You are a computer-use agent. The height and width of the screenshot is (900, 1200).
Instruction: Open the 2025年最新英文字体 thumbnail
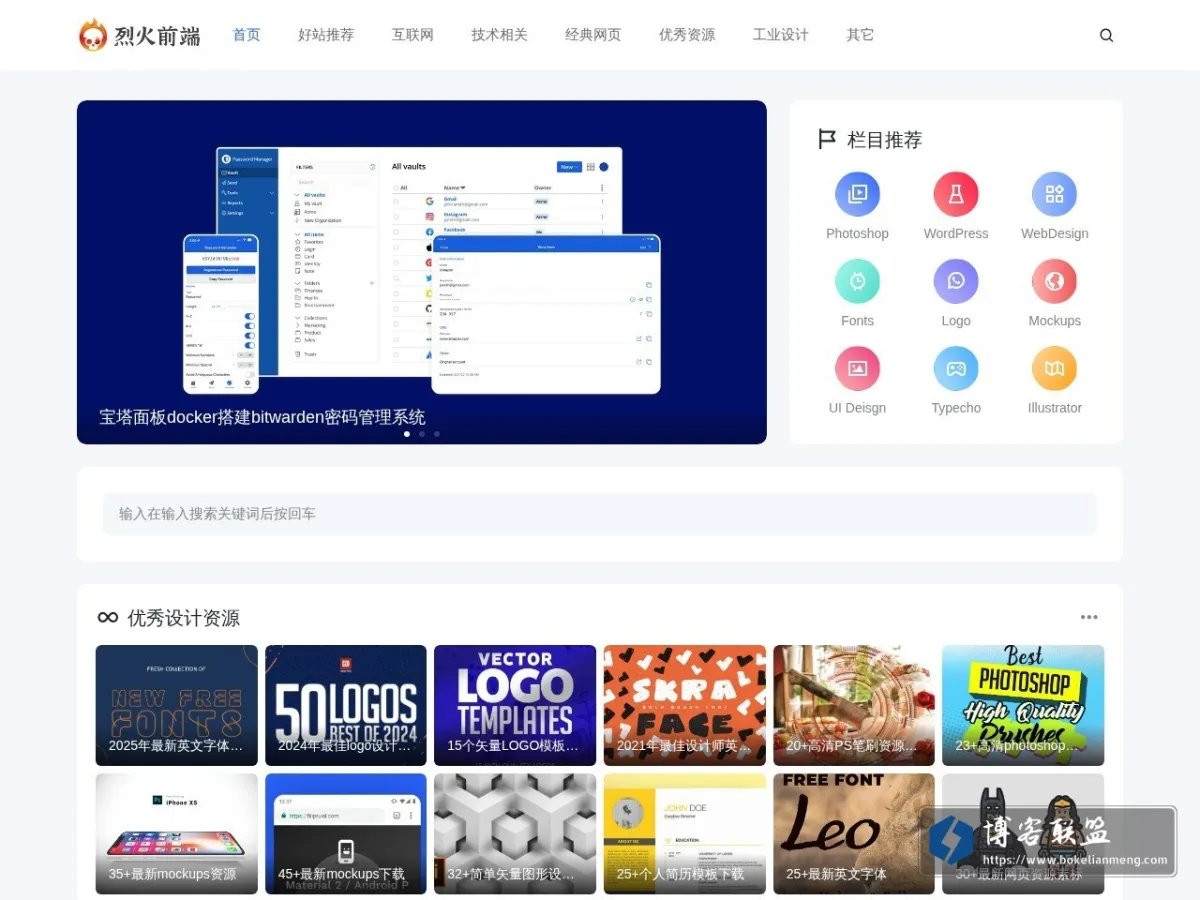(177, 705)
